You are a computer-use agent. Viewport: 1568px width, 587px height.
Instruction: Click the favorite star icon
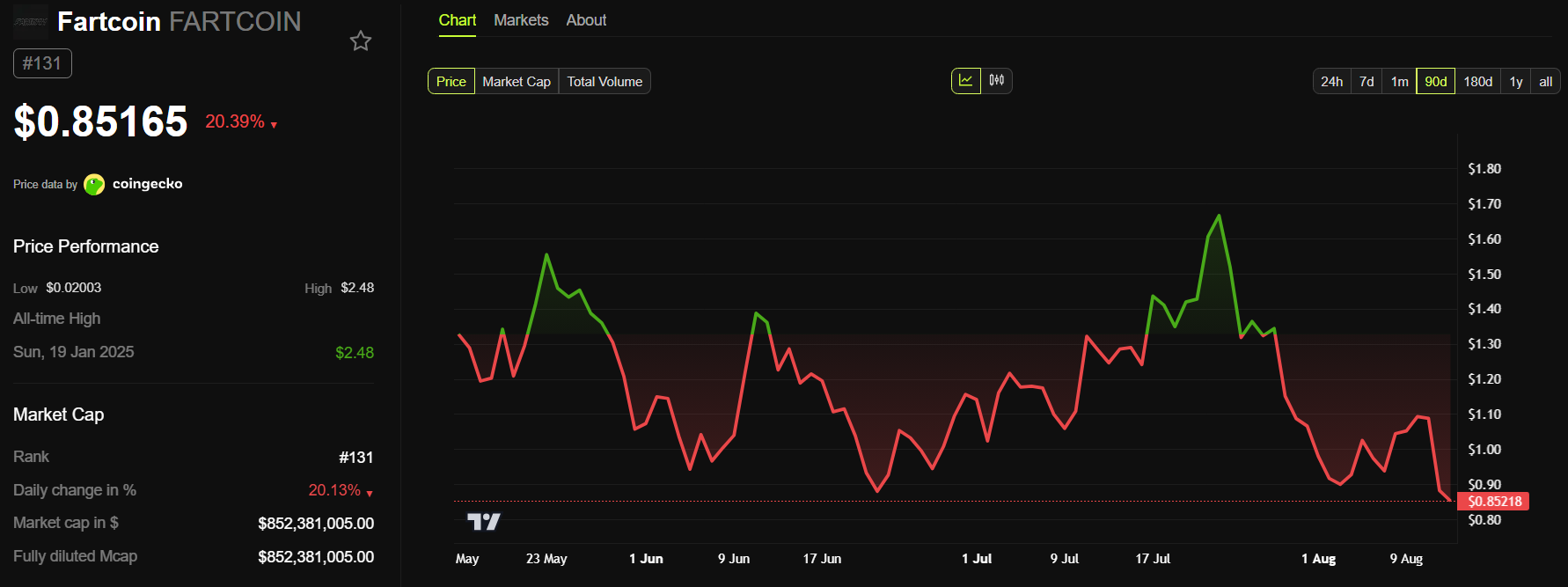(x=361, y=41)
